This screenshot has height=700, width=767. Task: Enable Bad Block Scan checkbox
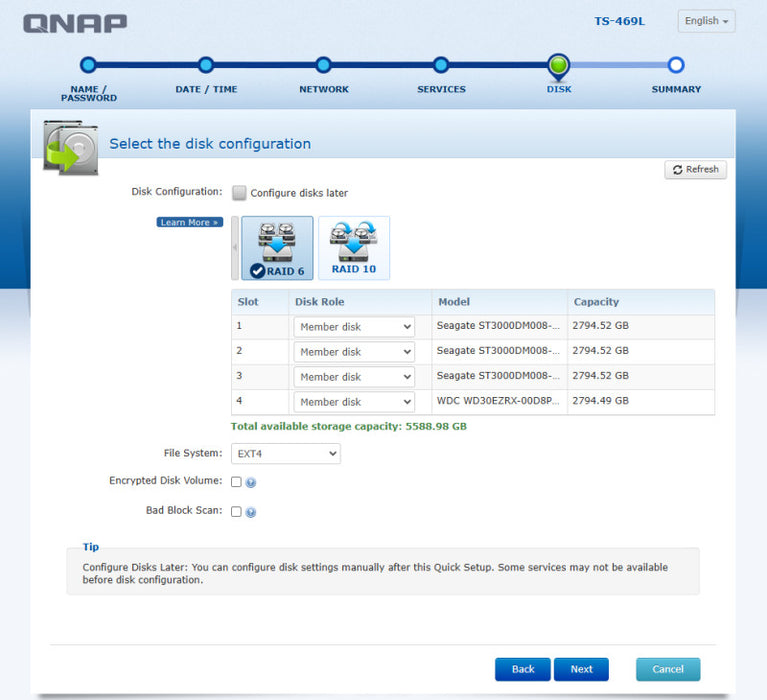[236, 512]
